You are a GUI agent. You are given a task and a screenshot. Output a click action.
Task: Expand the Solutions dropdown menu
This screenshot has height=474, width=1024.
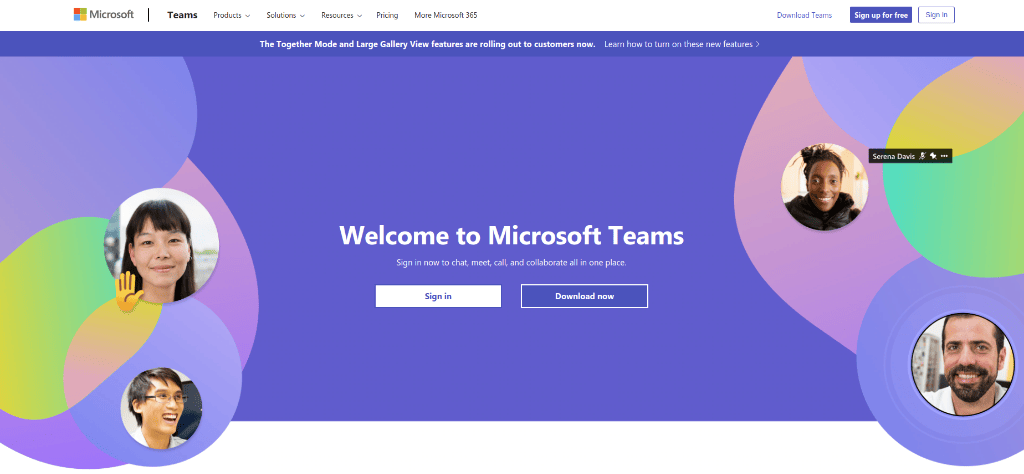click(x=285, y=15)
